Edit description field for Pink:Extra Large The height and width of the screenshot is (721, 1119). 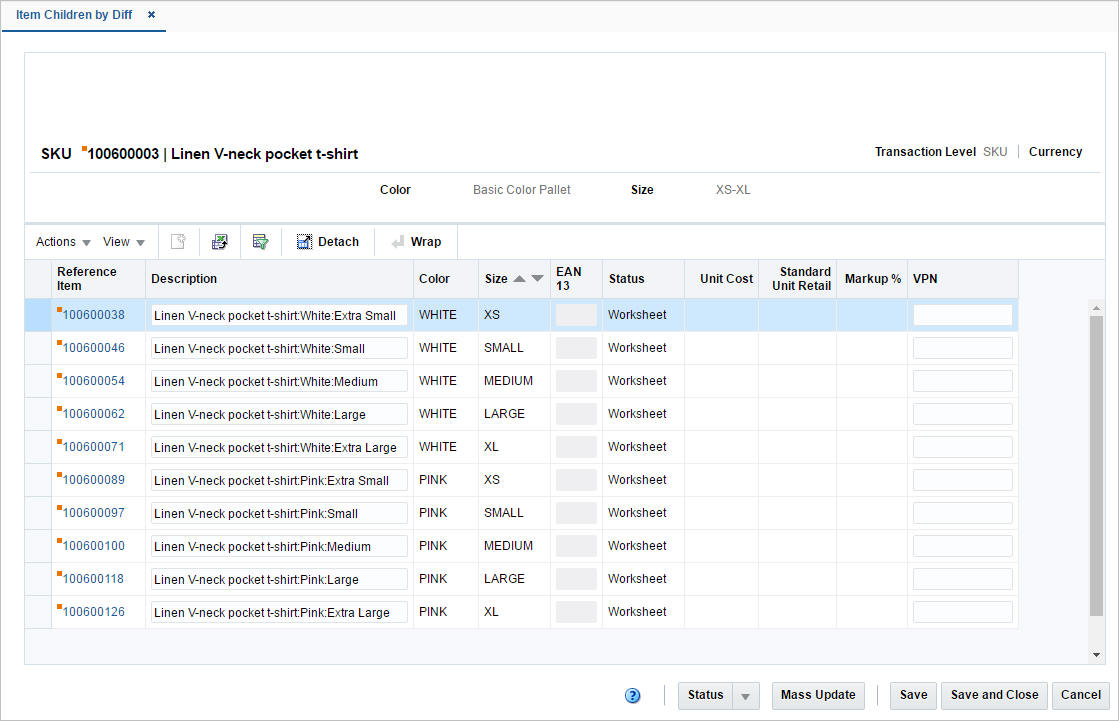tap(279, 612)
